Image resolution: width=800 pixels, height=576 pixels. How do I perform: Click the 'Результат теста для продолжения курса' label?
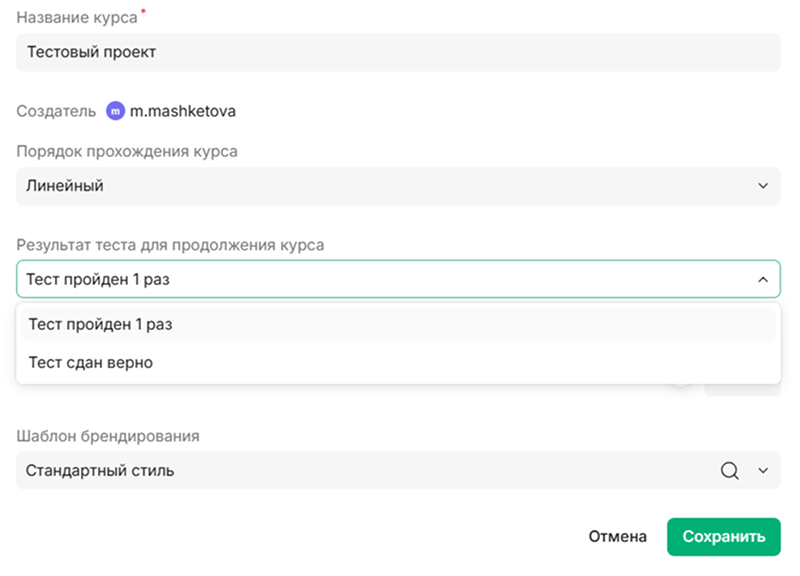(170, 245)
